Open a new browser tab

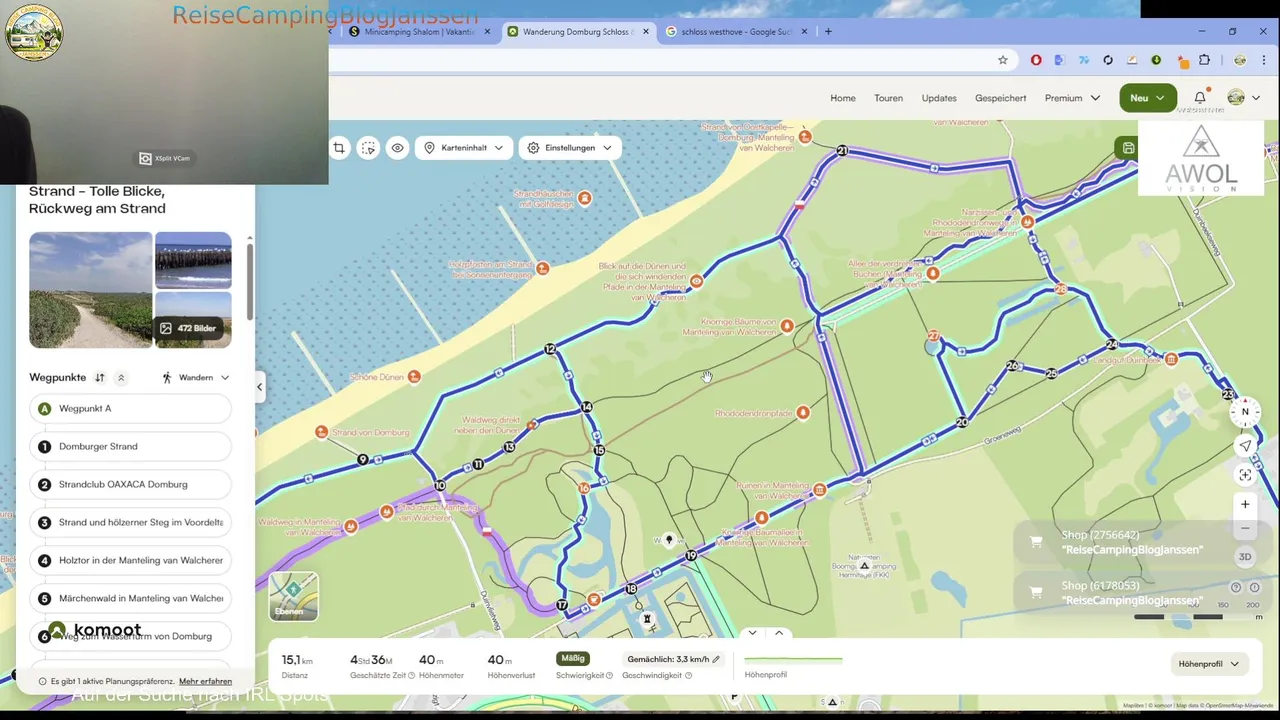[x=828, y=32]
